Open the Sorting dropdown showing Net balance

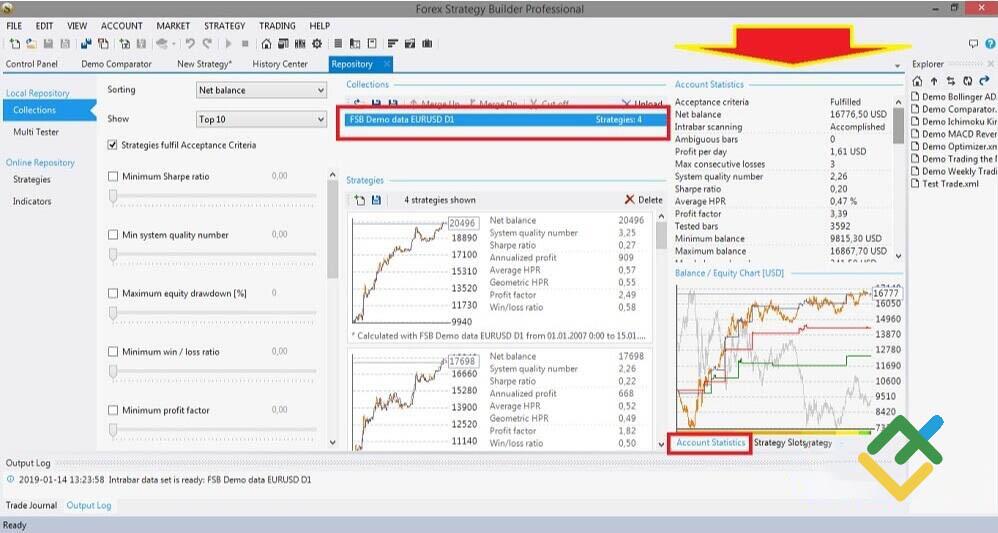pos(261,90)
